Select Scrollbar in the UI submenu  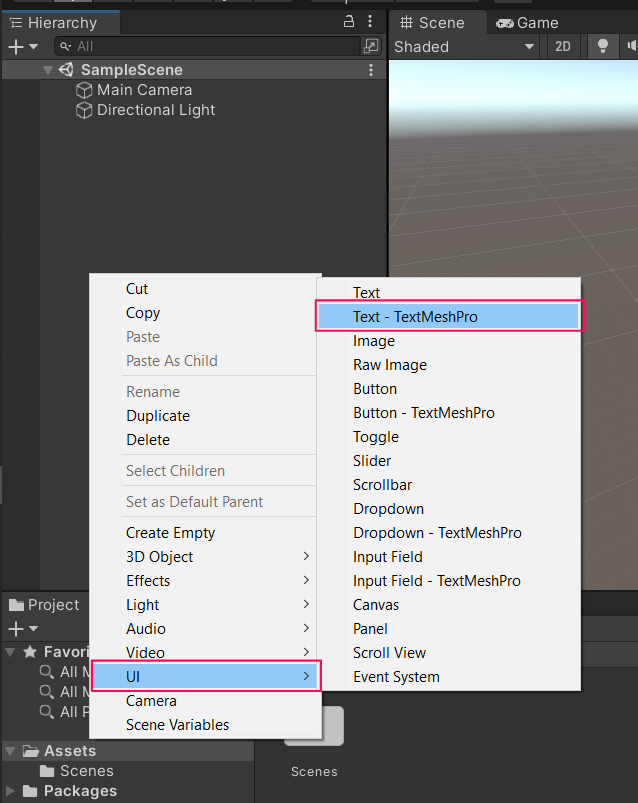(x=449, y=485)
